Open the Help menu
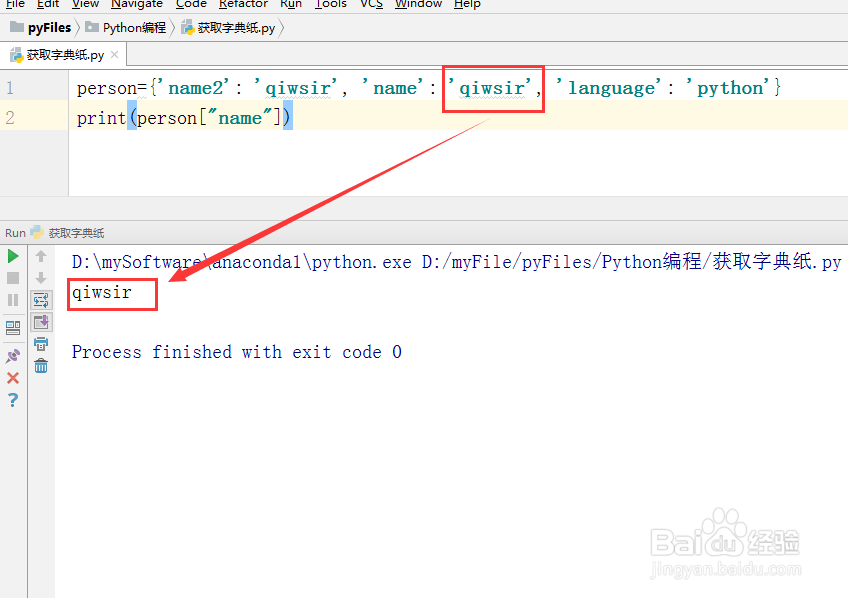The image size is (848, 598). coord(467,4)
